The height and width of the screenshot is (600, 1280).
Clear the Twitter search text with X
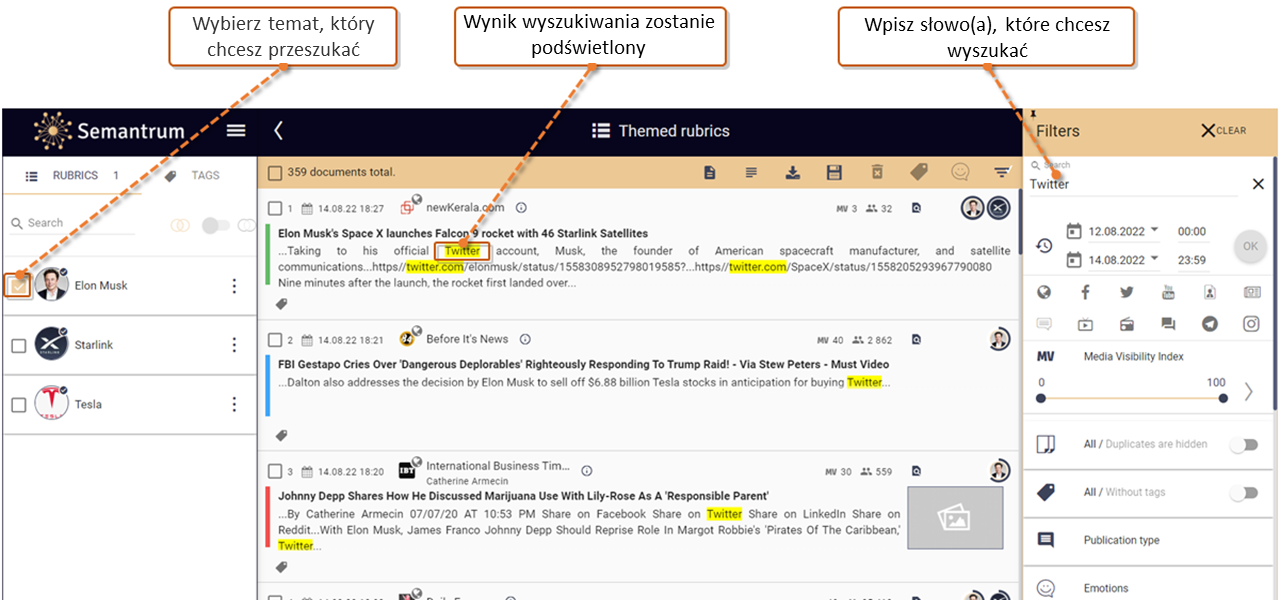(x=1258, y=184)
